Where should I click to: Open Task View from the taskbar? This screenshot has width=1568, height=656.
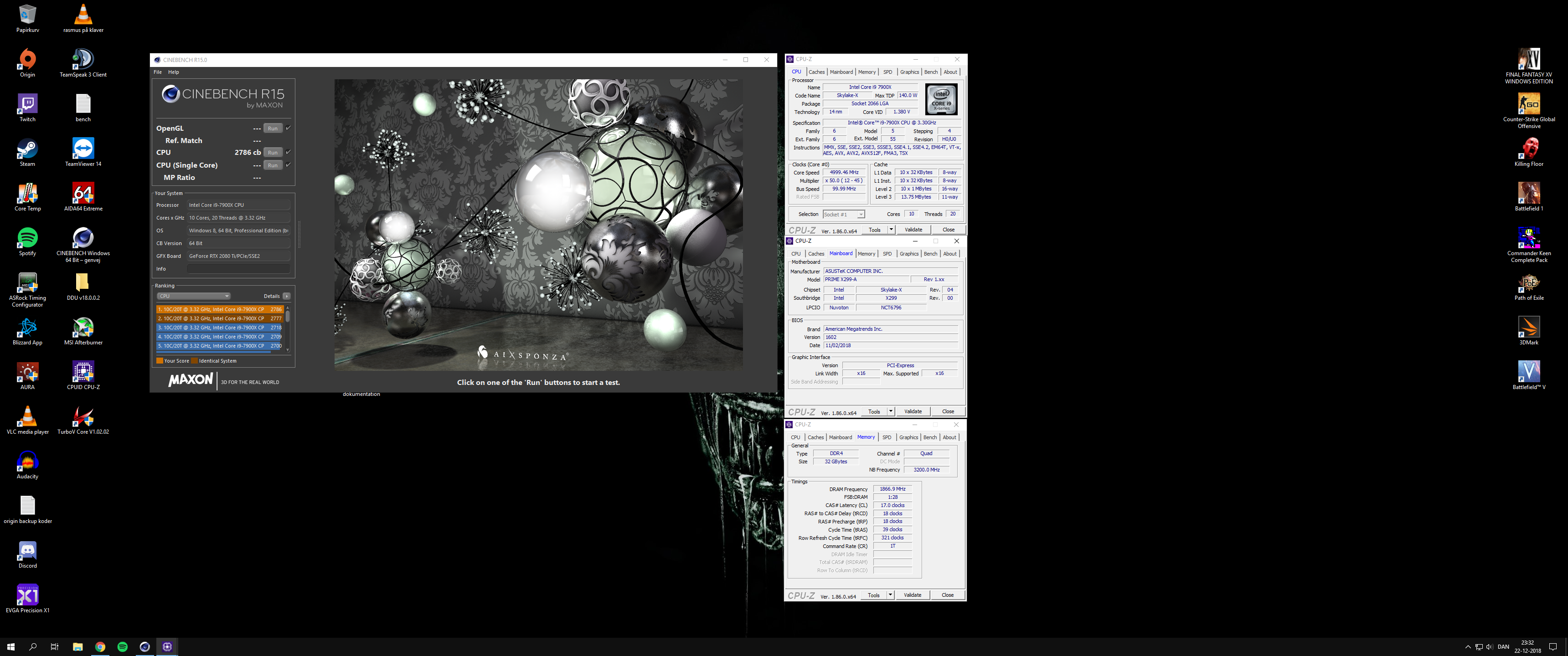[x=55, y=646]
